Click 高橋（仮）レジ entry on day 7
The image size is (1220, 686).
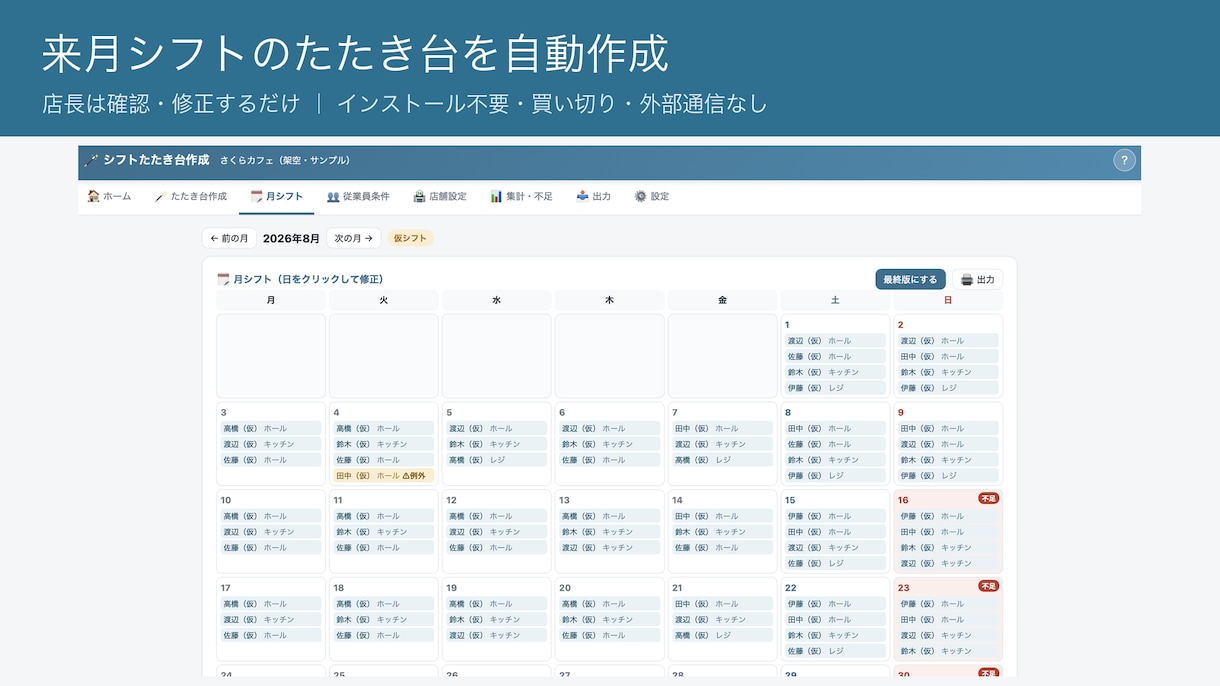pyautogui.click(x=722, y=460)
